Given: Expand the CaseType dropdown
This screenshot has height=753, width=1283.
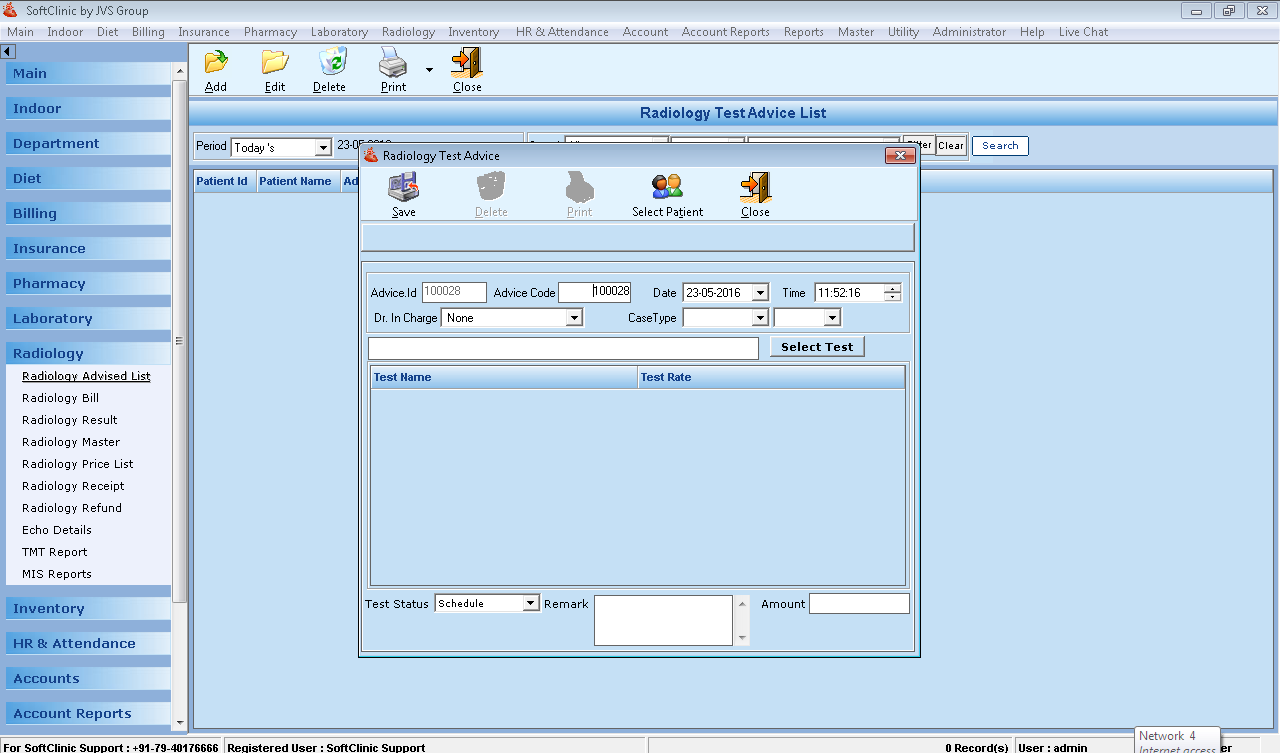Looking at the screenshot, I should pos(759,318).
